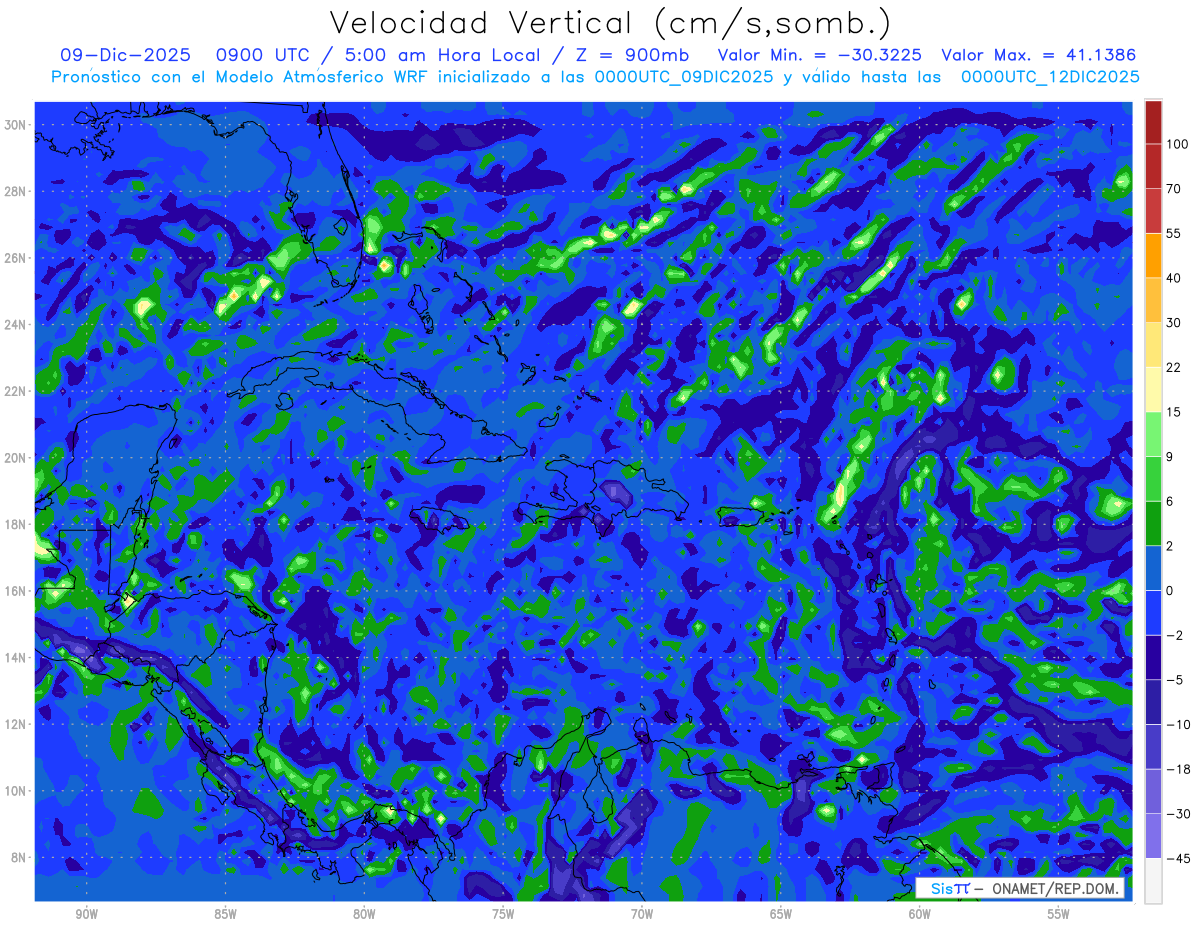Click the "22" colorbar label
The height and width of the screenshot is (927, 1200).
(x=1173, y=367)
